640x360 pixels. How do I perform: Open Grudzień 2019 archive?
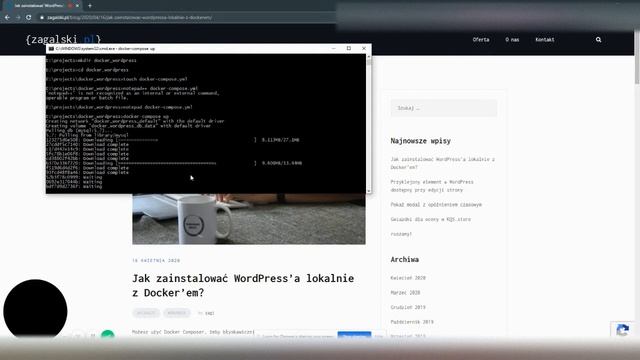tap(408, 307)
